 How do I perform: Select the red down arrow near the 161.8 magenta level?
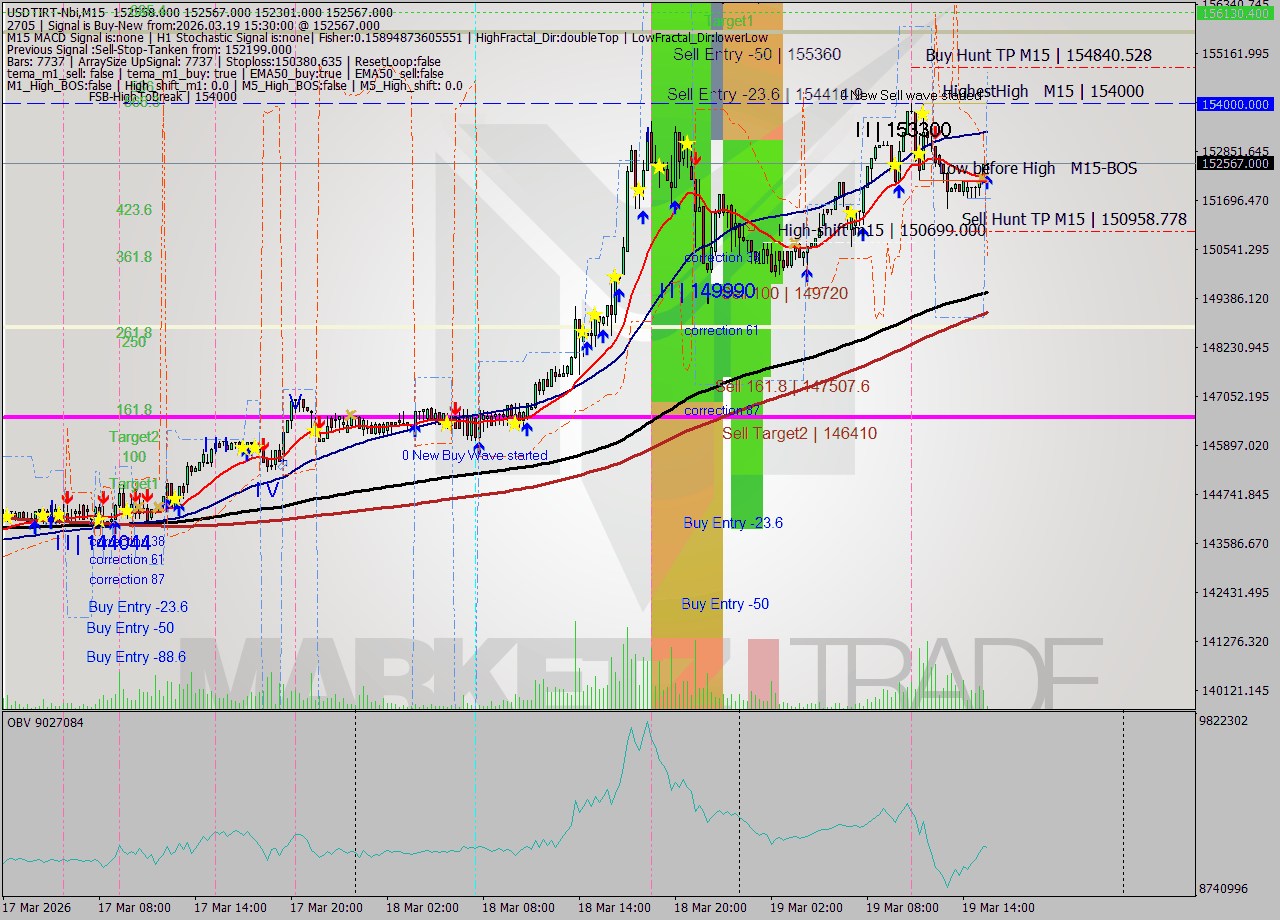pyautogui.click(x=455, y=409)
